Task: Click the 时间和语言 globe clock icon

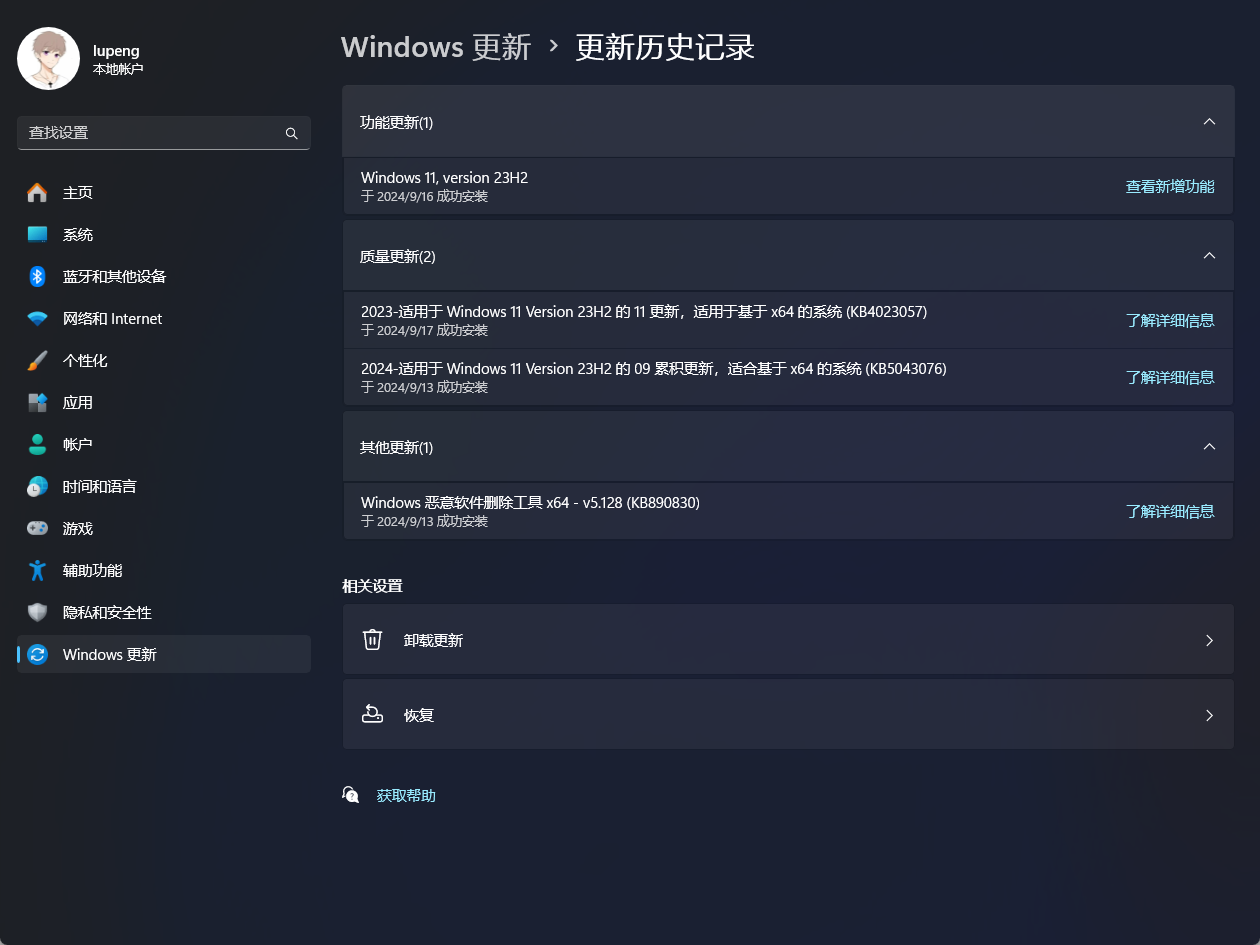Action: 37,486
